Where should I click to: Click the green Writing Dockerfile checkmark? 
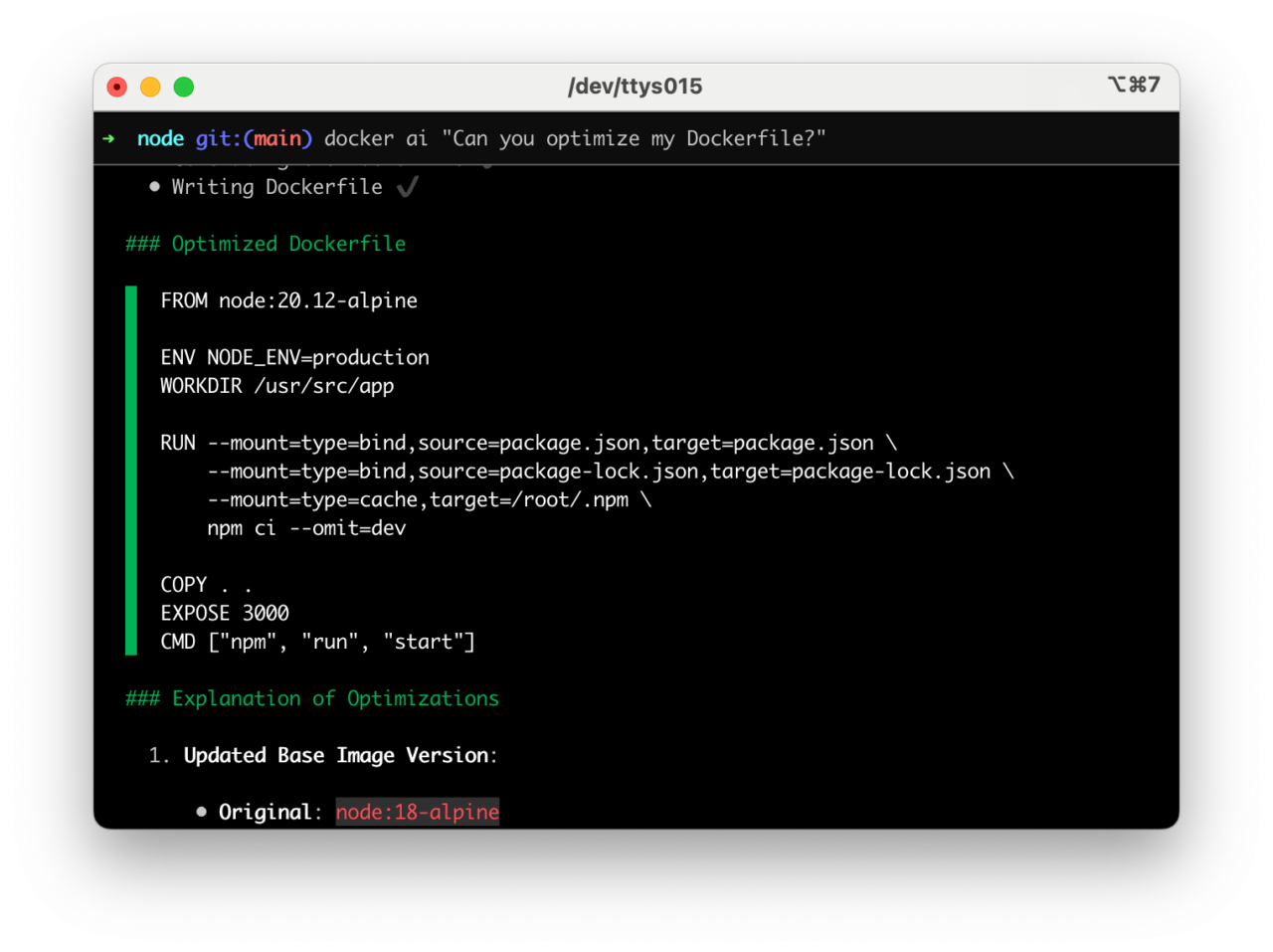point(407,186)
